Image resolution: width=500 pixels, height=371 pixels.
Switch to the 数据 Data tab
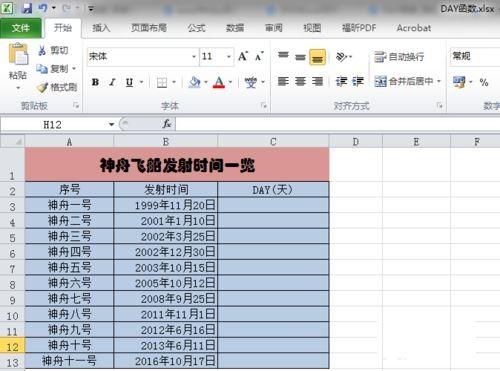click(x=235, y=28)
